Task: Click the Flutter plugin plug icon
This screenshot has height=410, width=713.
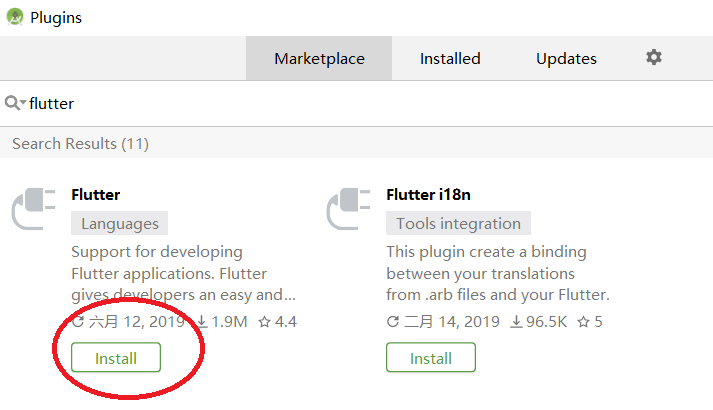Action: (33, 209)
